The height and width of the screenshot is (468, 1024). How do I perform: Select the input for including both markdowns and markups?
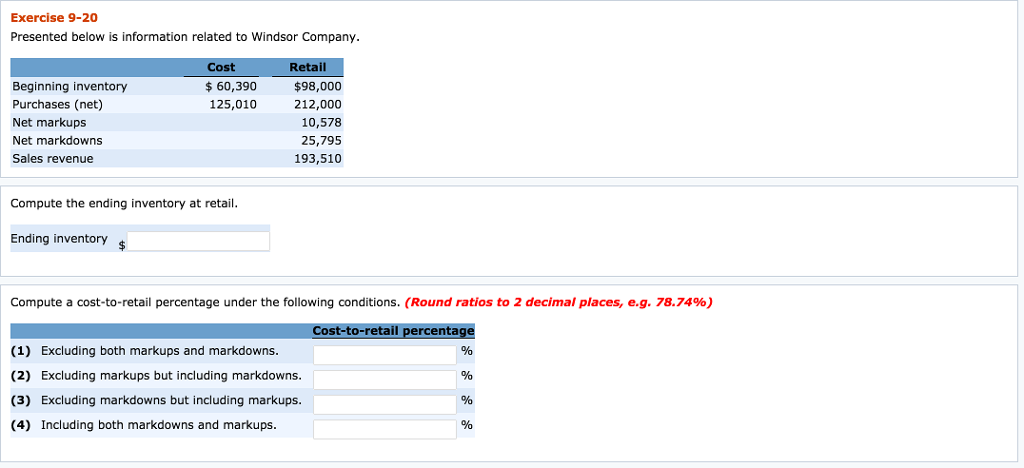click(385, 428)
